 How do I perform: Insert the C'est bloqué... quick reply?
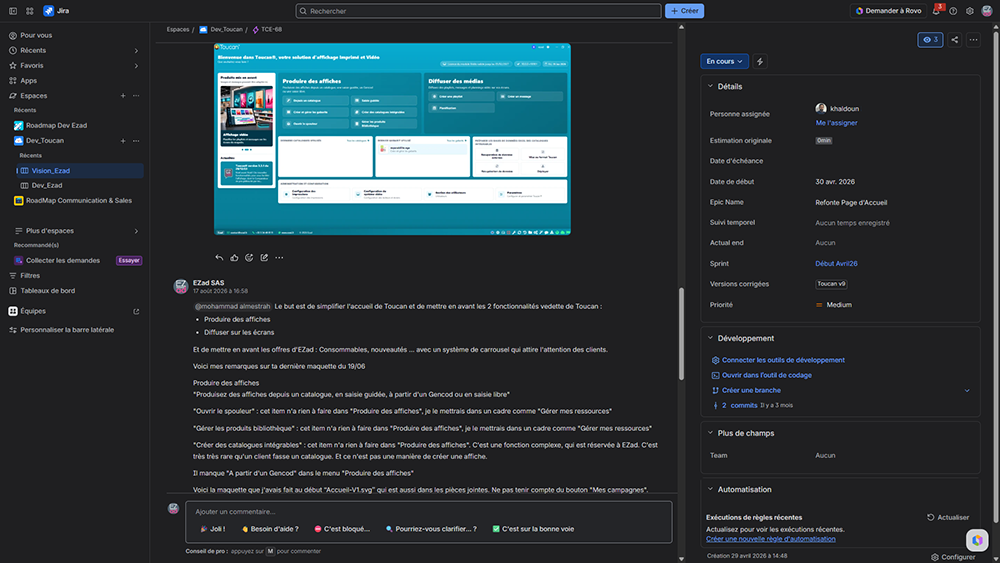click(x=342, y=529)
